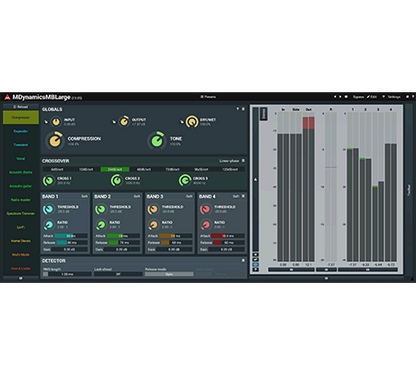Click Band 2 Release slider
416x376 pixels.
pyautogui.click(x=123, y=242)
